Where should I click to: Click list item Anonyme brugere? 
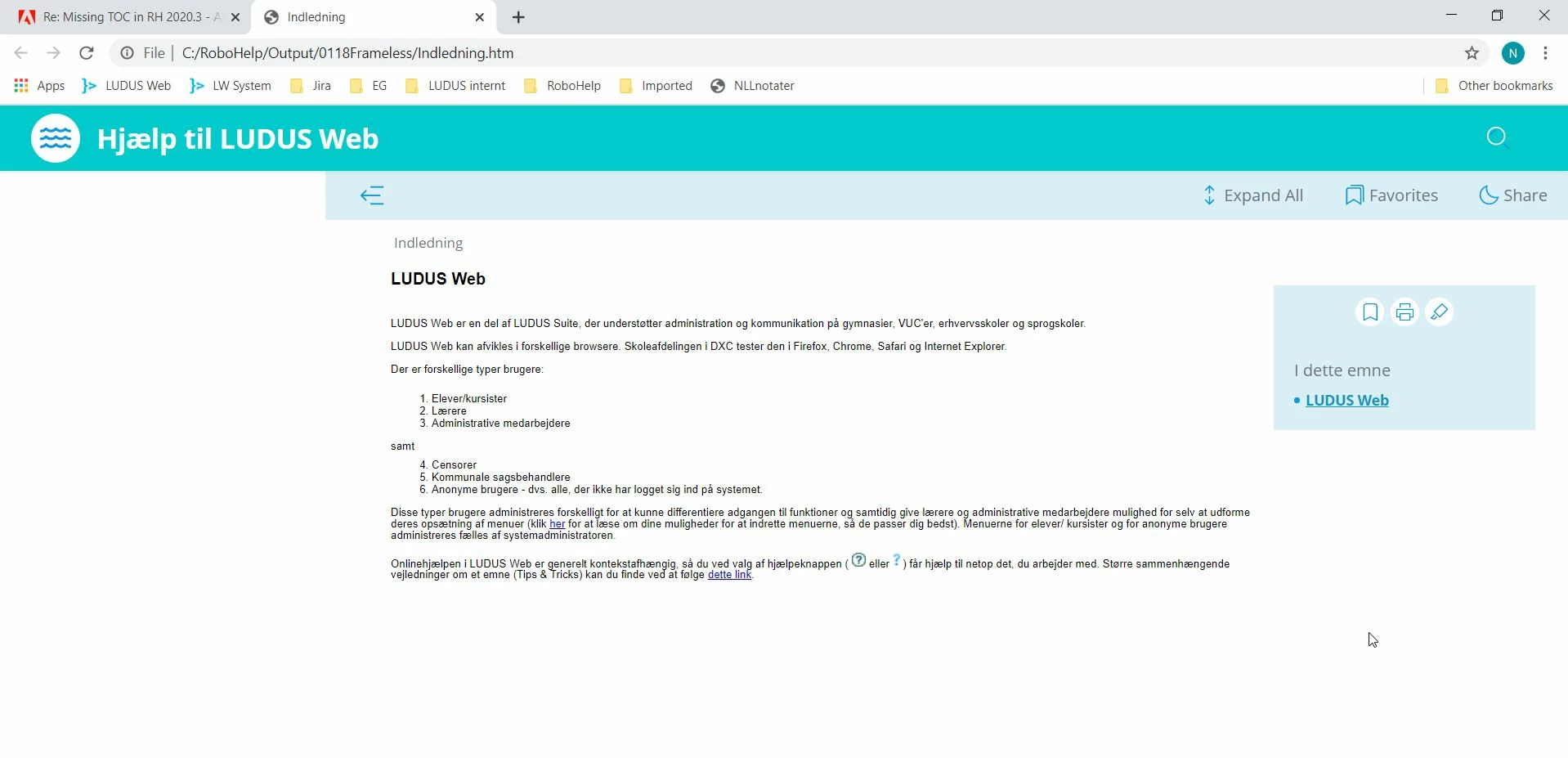click(597, 490)
